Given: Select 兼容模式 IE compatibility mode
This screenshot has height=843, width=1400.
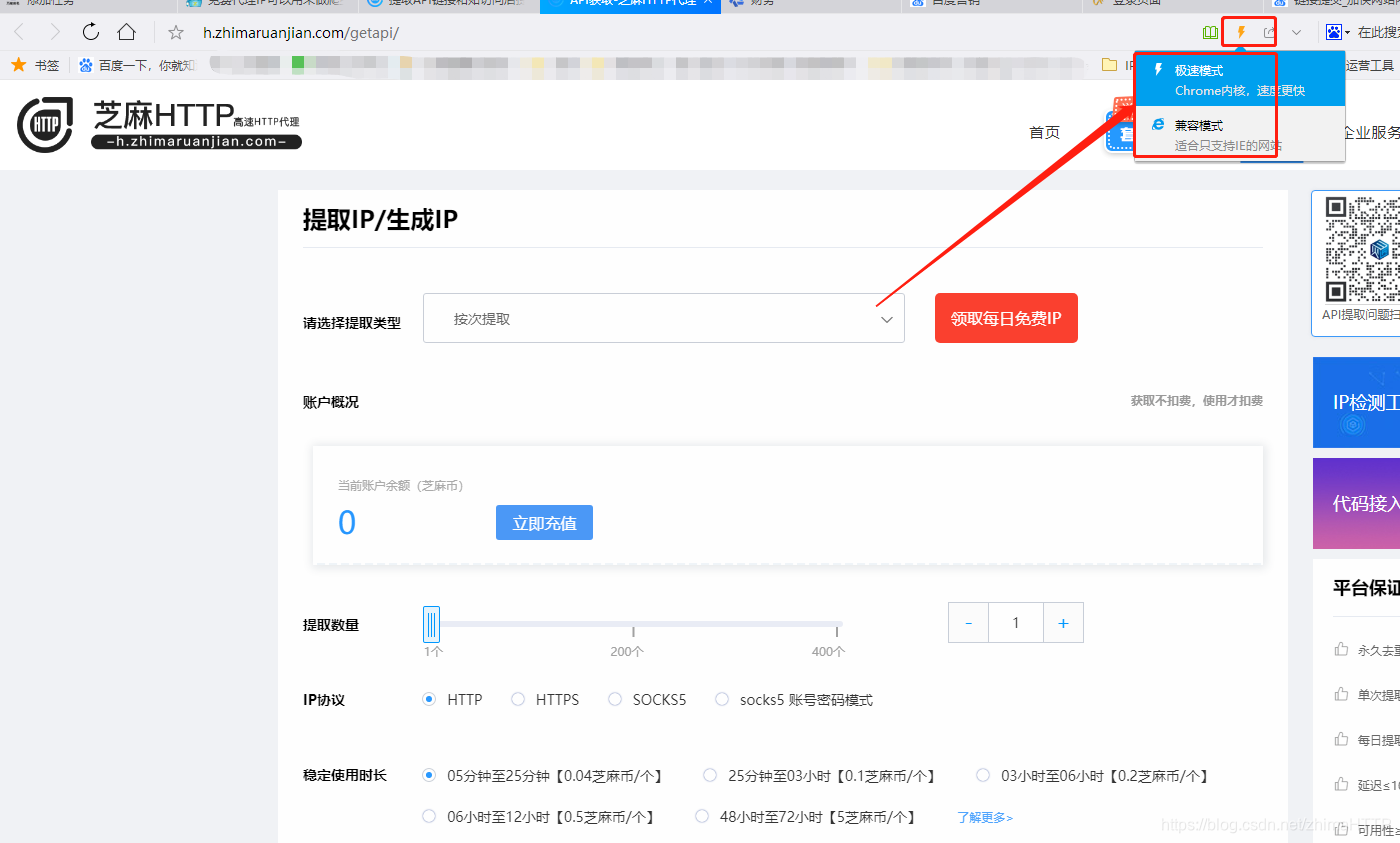Looking at the screenshot, I should (1240, 133).
